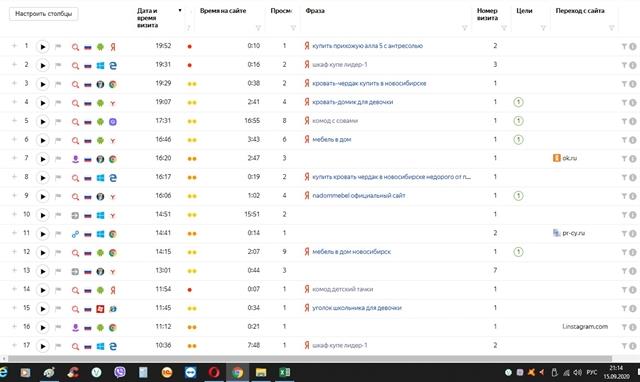This screenshot has width=640, height=382.
Task: Click the Настроить столбцы button
Action: click(x=44, y=14)
